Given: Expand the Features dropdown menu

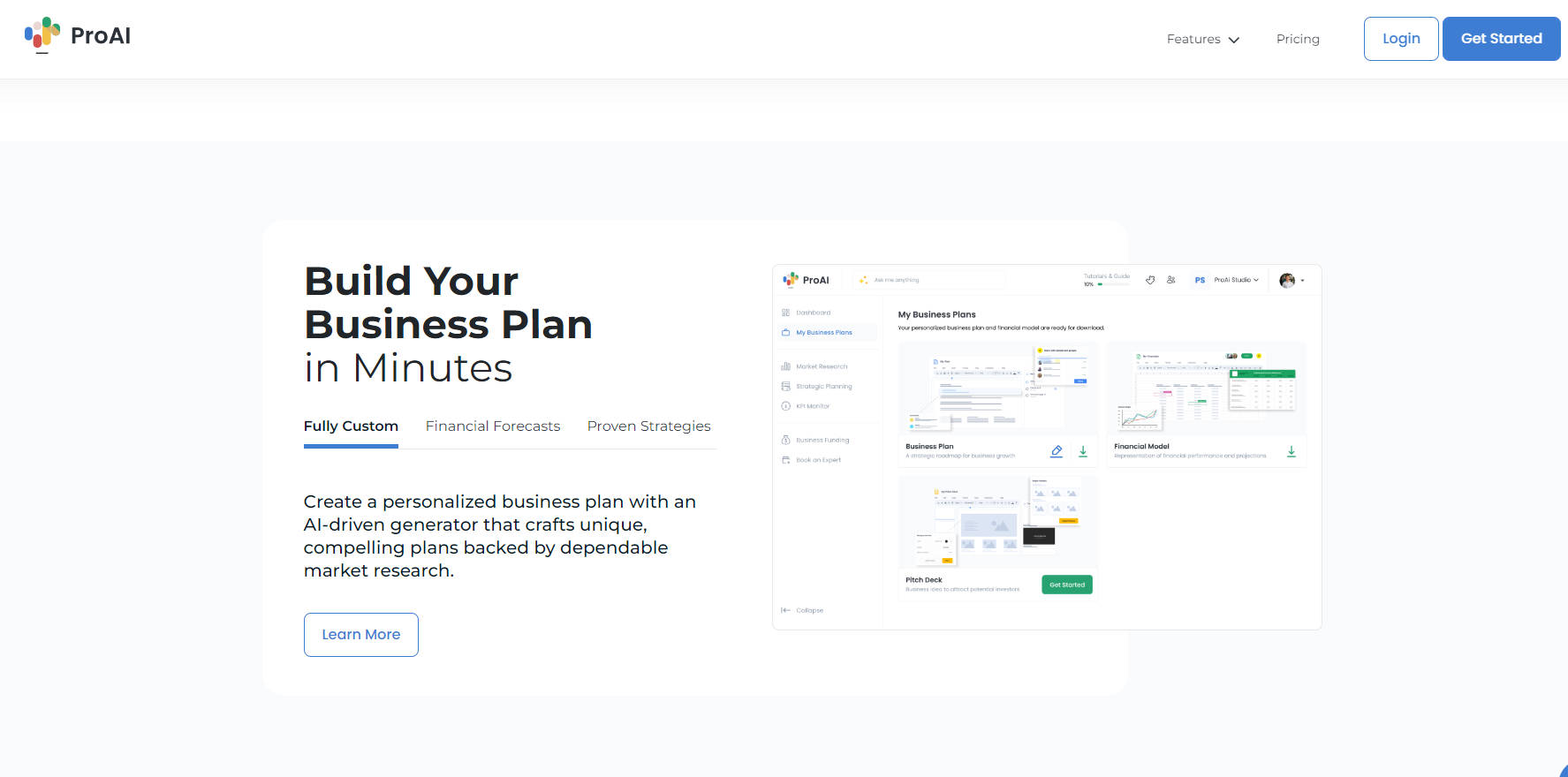Looking at the screenshot, I should [1202, 39].
